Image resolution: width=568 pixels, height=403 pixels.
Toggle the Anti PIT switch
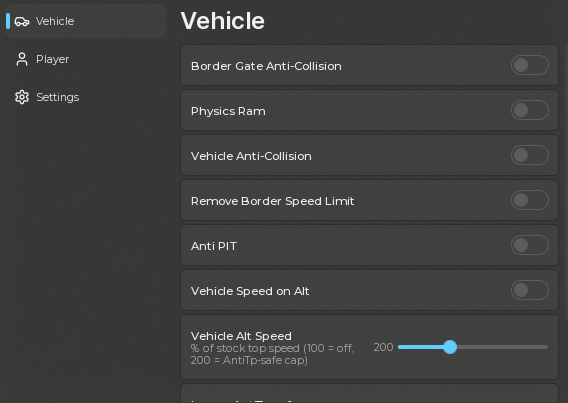coord(530,245)
